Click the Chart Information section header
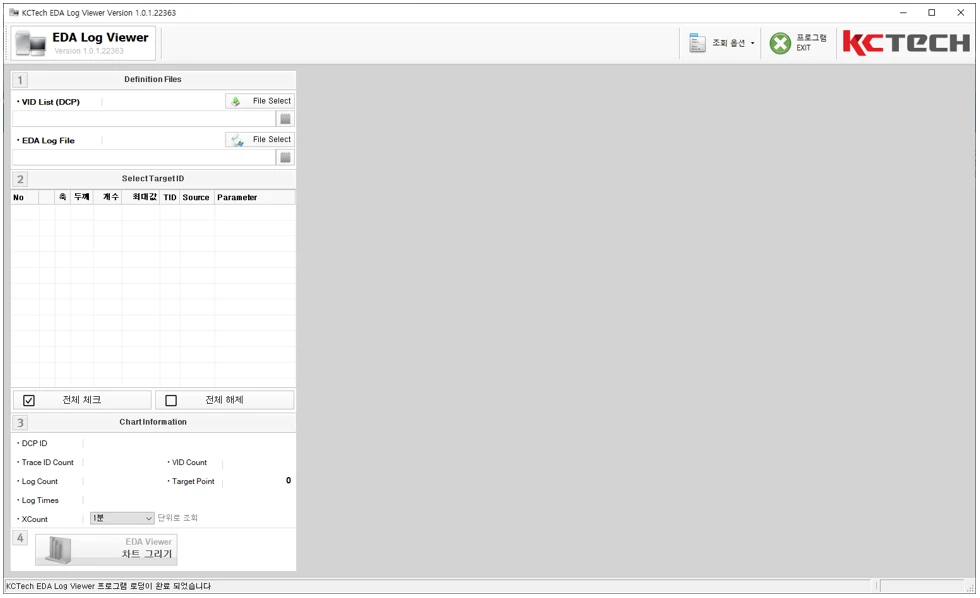 153,422
